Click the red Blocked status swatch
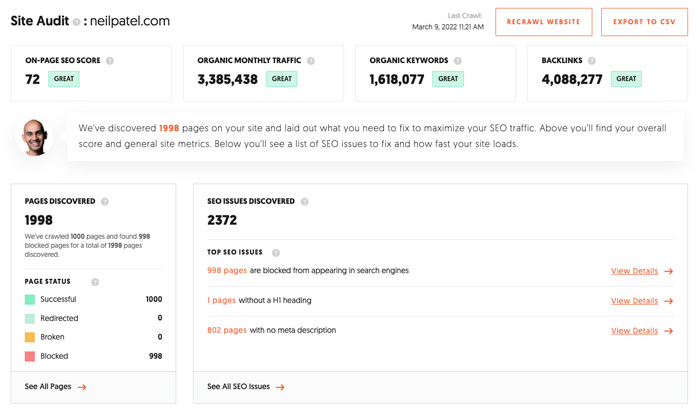This screenshot has width=700, height=420. pyautogui.click(x=30, y=356)
